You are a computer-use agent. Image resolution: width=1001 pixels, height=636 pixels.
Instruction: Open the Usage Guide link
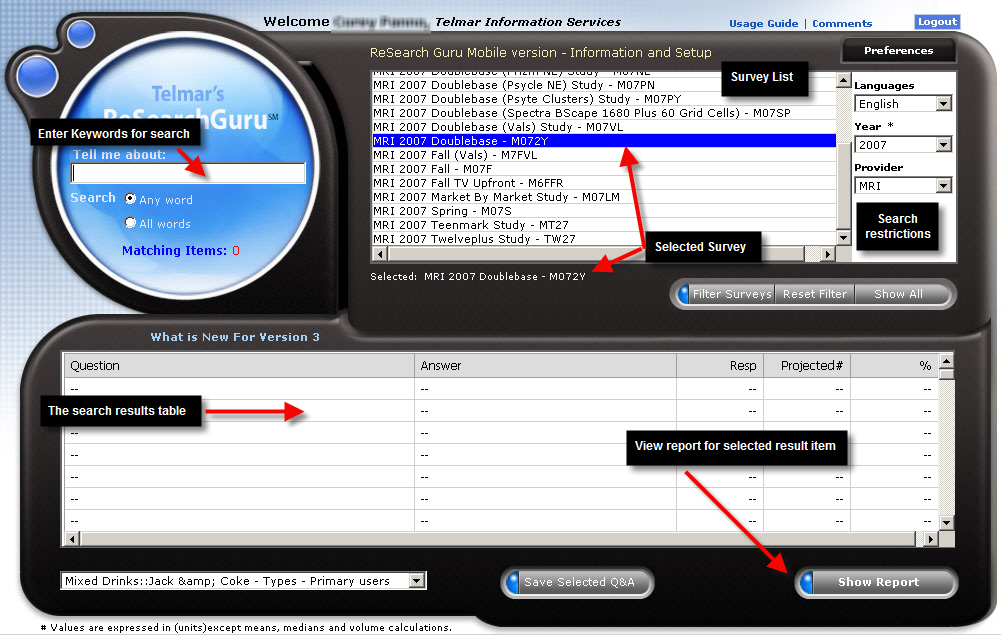click(x=764, y=24)
